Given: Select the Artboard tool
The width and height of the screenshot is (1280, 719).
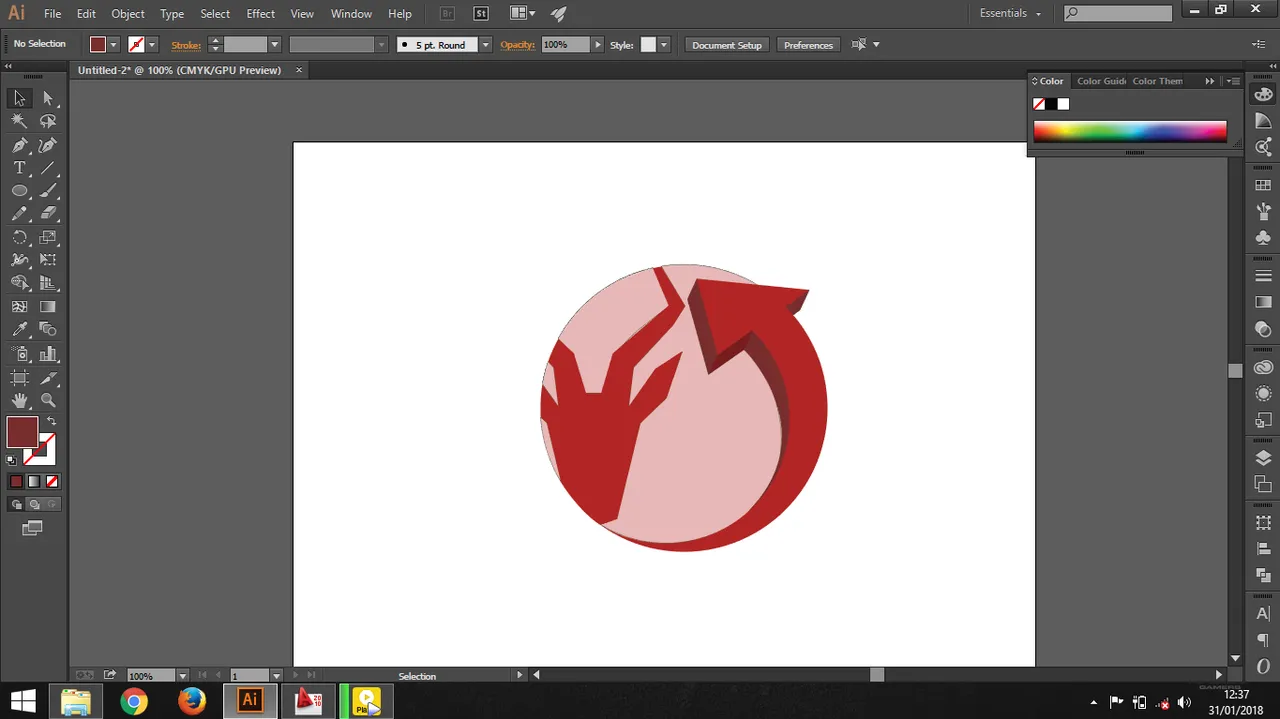Looking at the screenshot, I should point(19,378).
